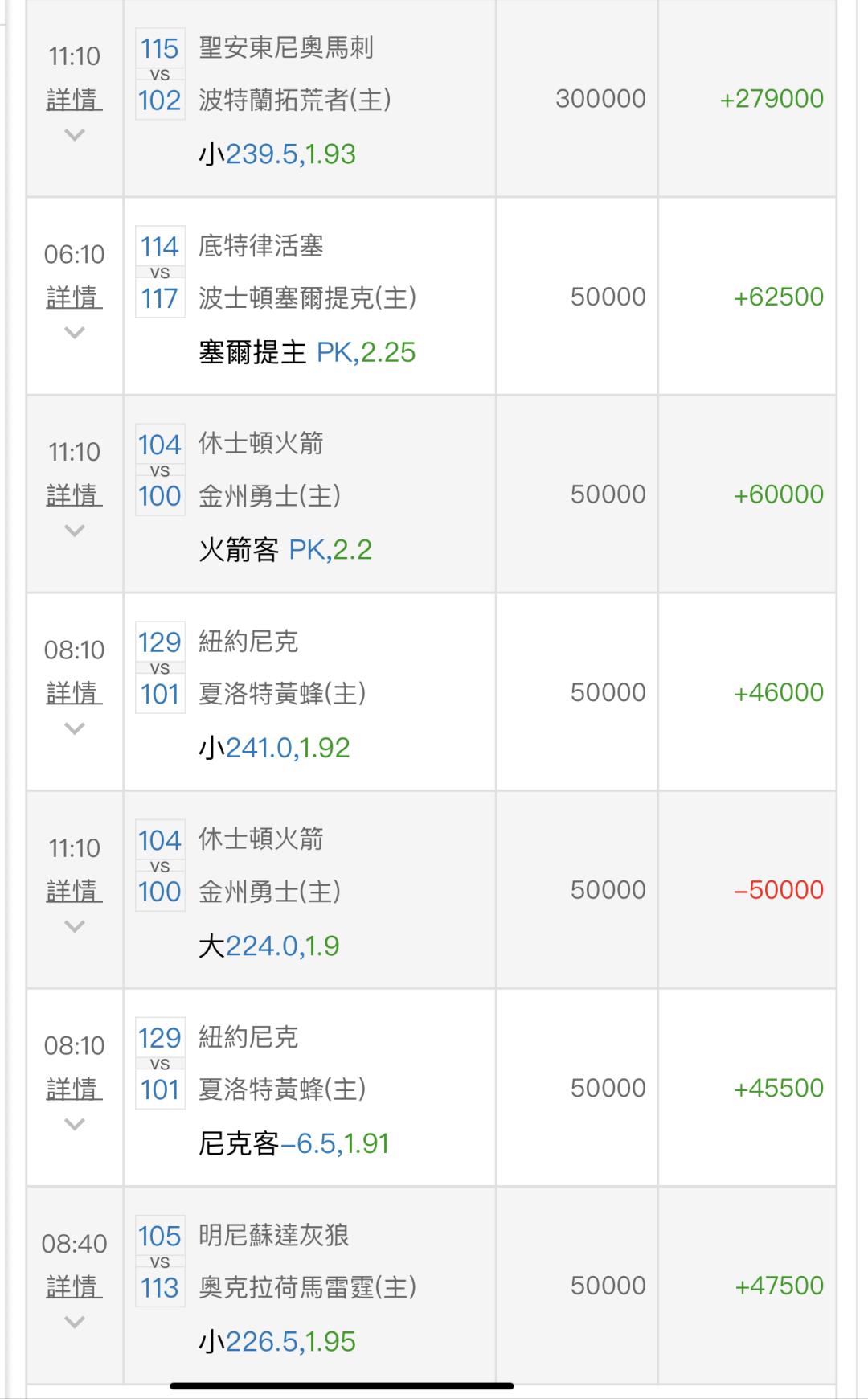This screenshot has width=868, height=1399.
Task: Click the +279000 winnings amount
Action: tap(772, 99)
